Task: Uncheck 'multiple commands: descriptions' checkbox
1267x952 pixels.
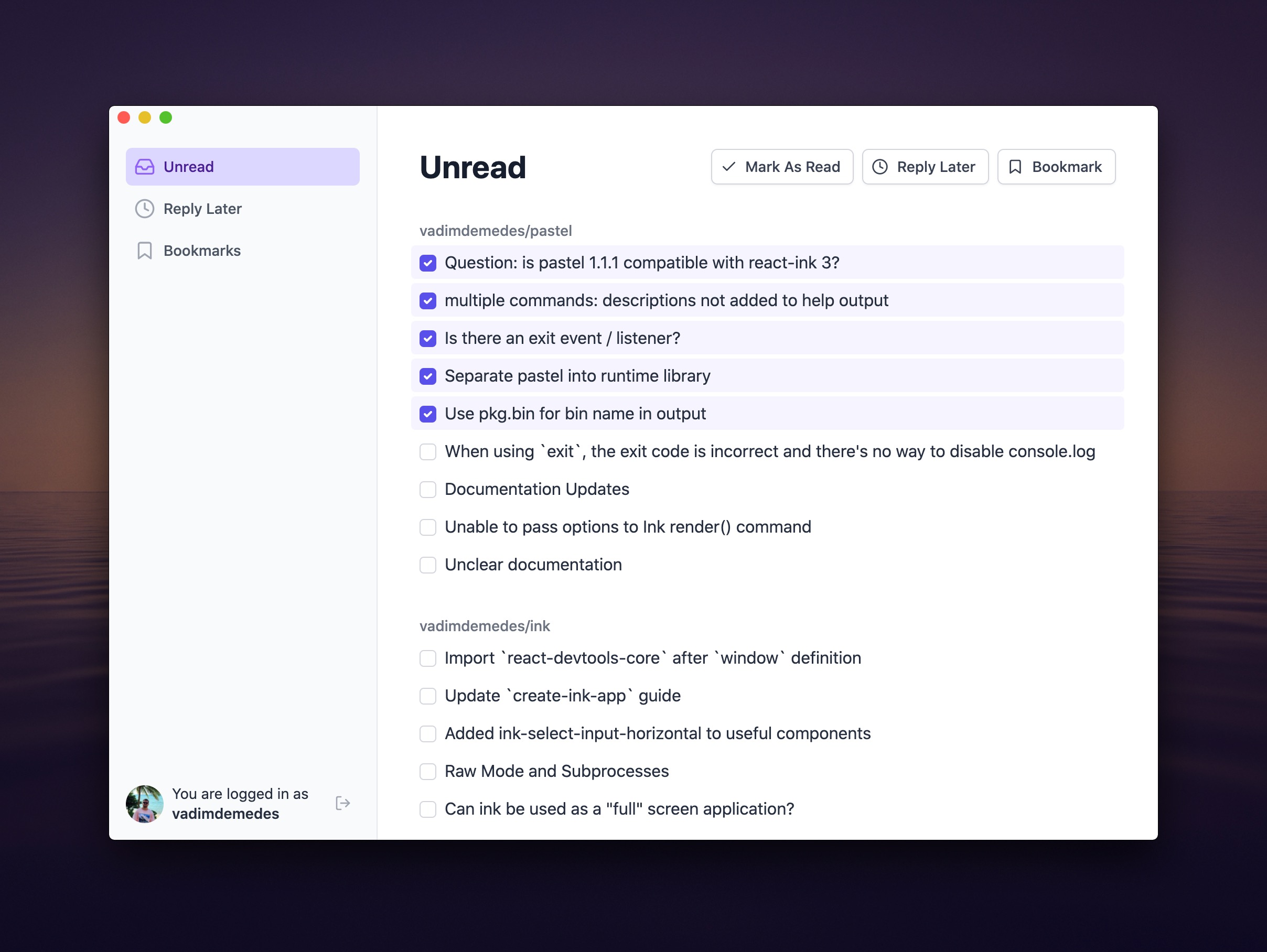Action: [x=428, y=301]
